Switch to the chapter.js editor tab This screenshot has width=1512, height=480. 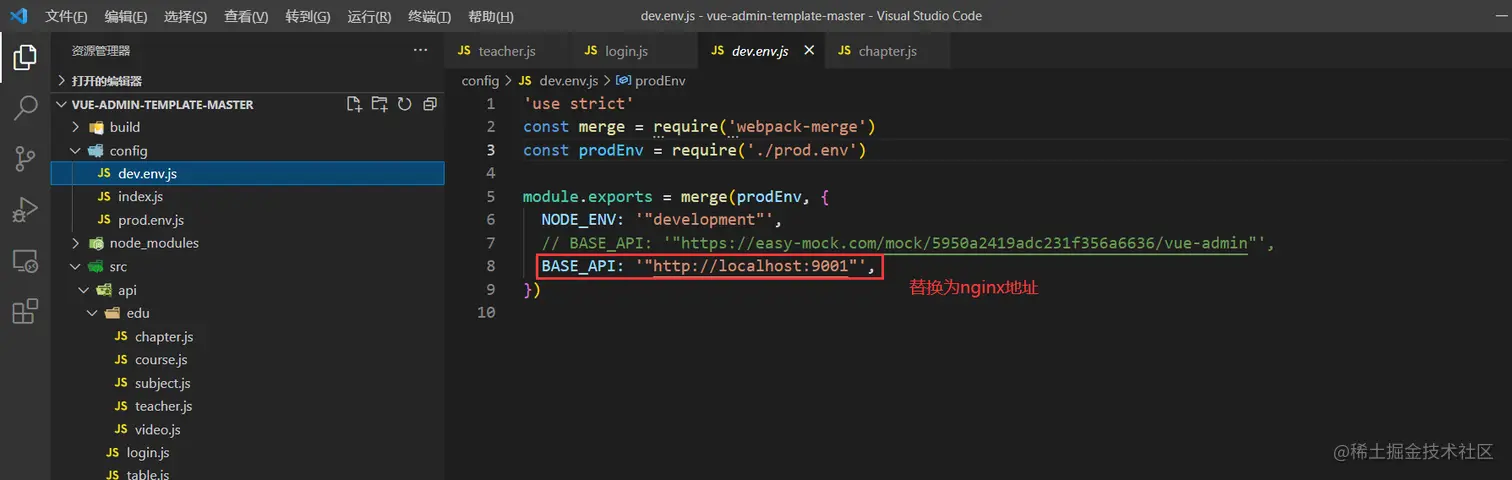[887, 51]
